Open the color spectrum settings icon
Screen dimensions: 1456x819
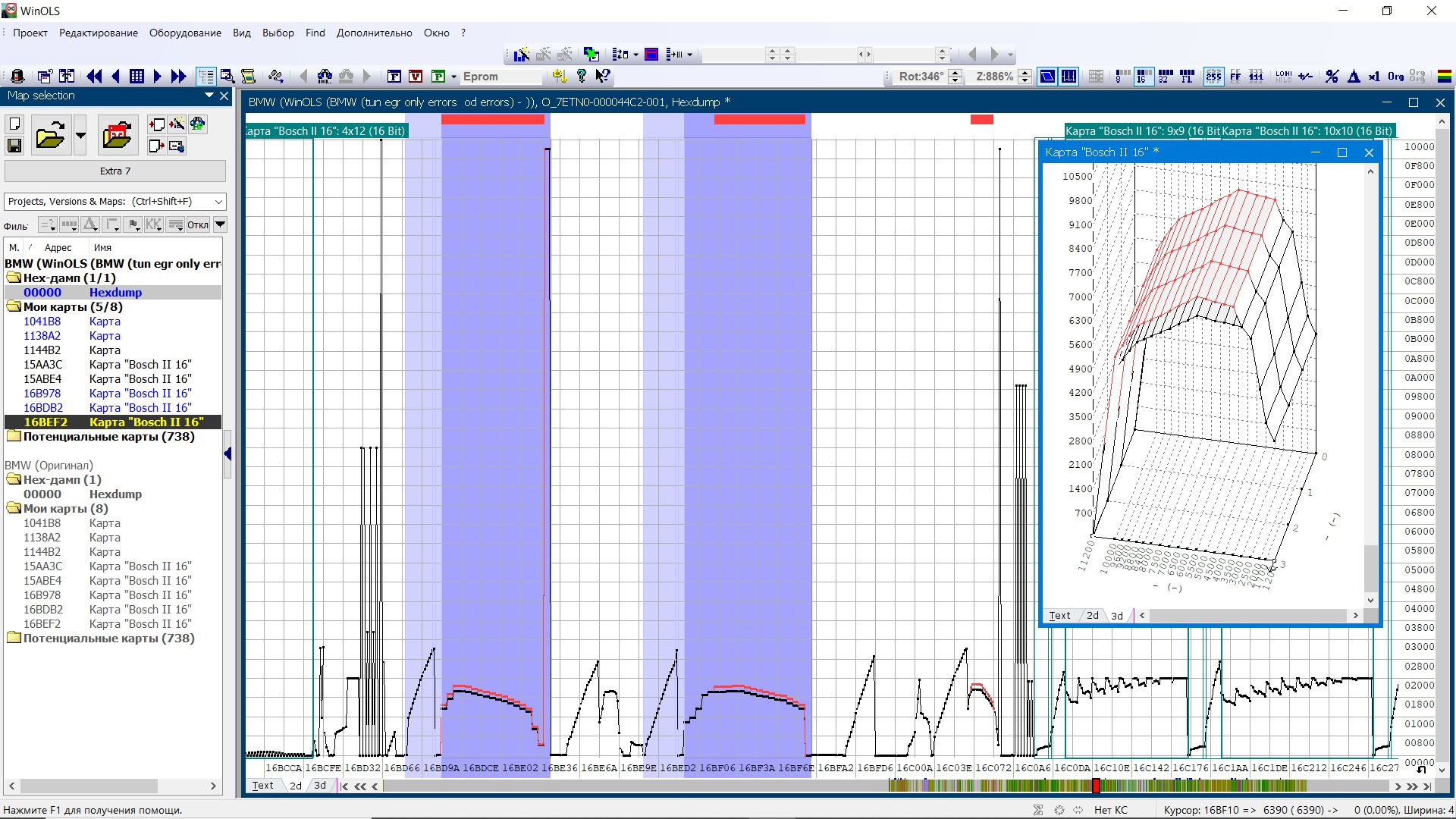[1444, 76]
